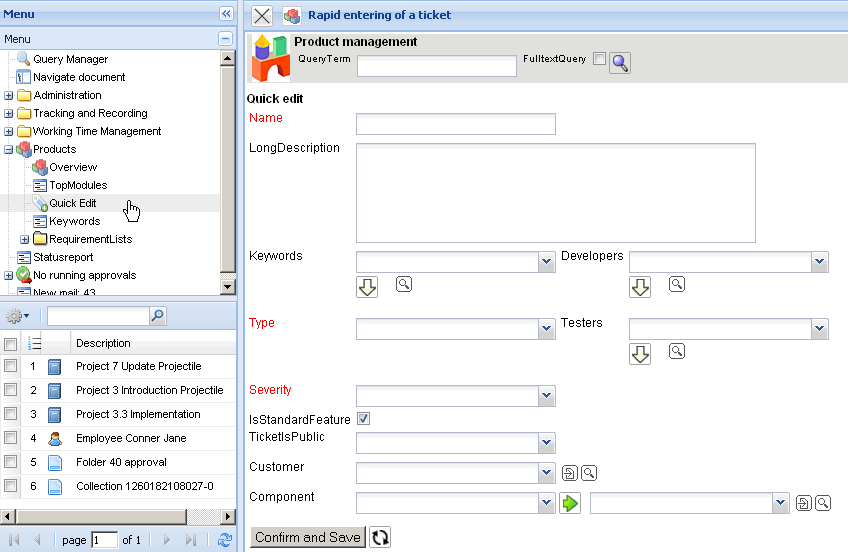Click the search icon under Keywords
848x552 pixels.
(x=404, y=284)
